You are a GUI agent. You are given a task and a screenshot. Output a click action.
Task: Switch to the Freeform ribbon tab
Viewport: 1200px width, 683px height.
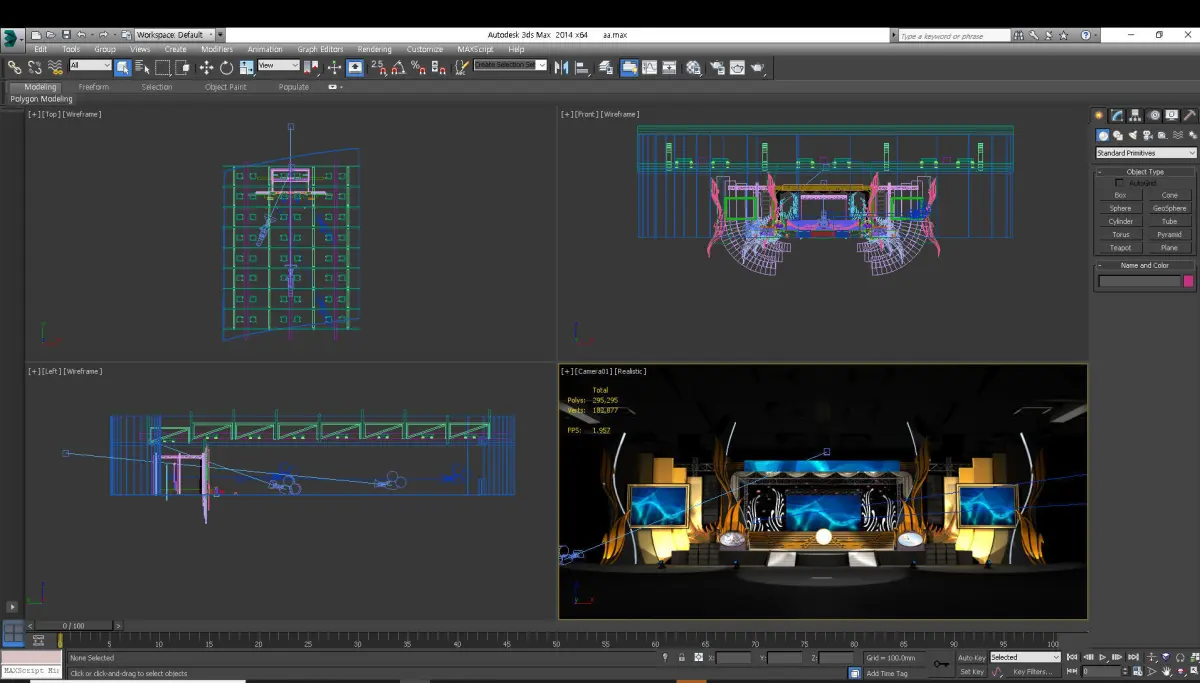[x=94, y=87]
